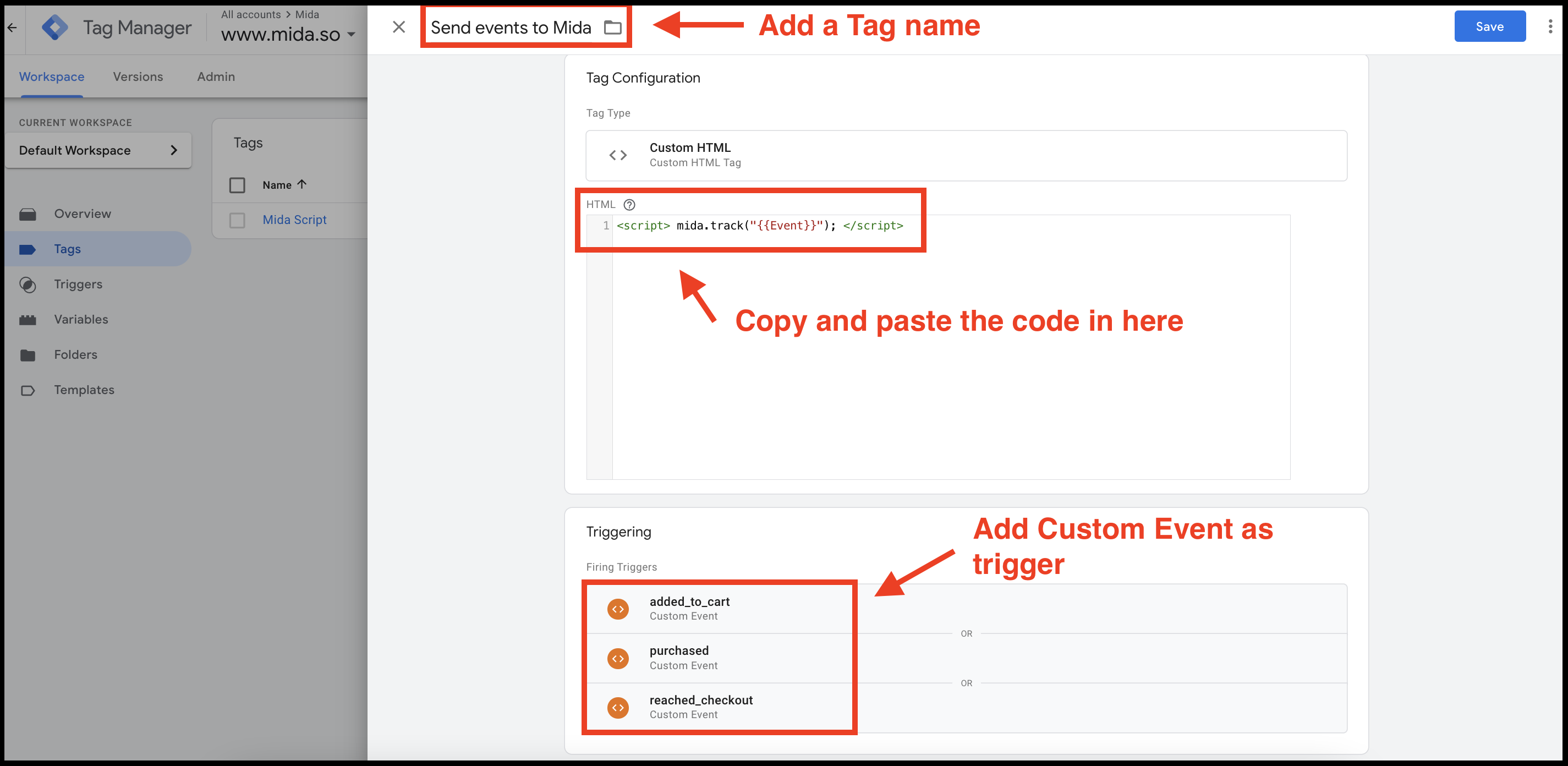Click the added_to_cart trigger icon
Screen dimensions: 1568x766
pos(618,609)
